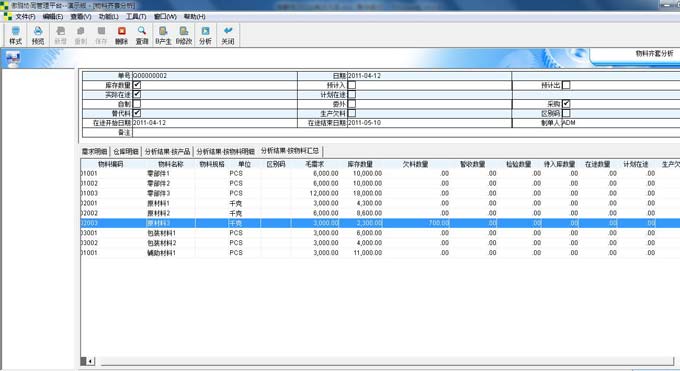Switch to the 分析结果-按产品 tab
Screen dimensions: 680x371
[x=167, y=151]
